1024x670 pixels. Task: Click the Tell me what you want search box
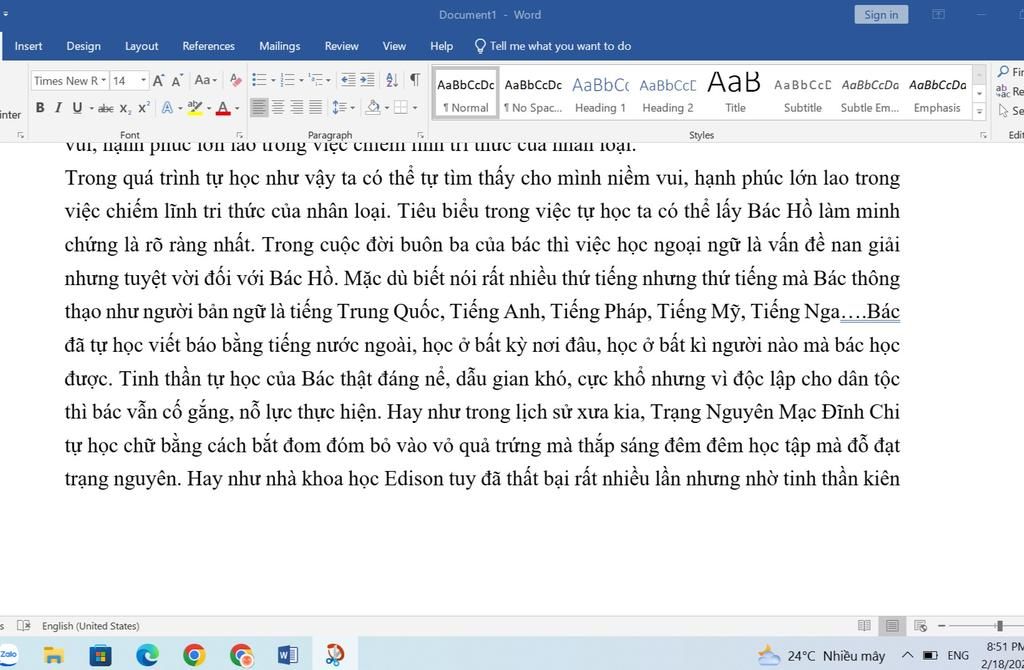[x=552, y=46]
